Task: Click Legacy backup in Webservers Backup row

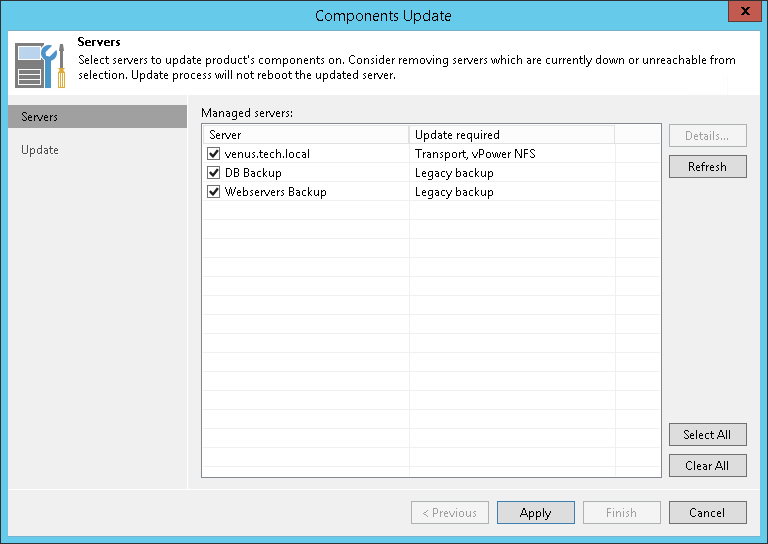Action: click(454, 192)
